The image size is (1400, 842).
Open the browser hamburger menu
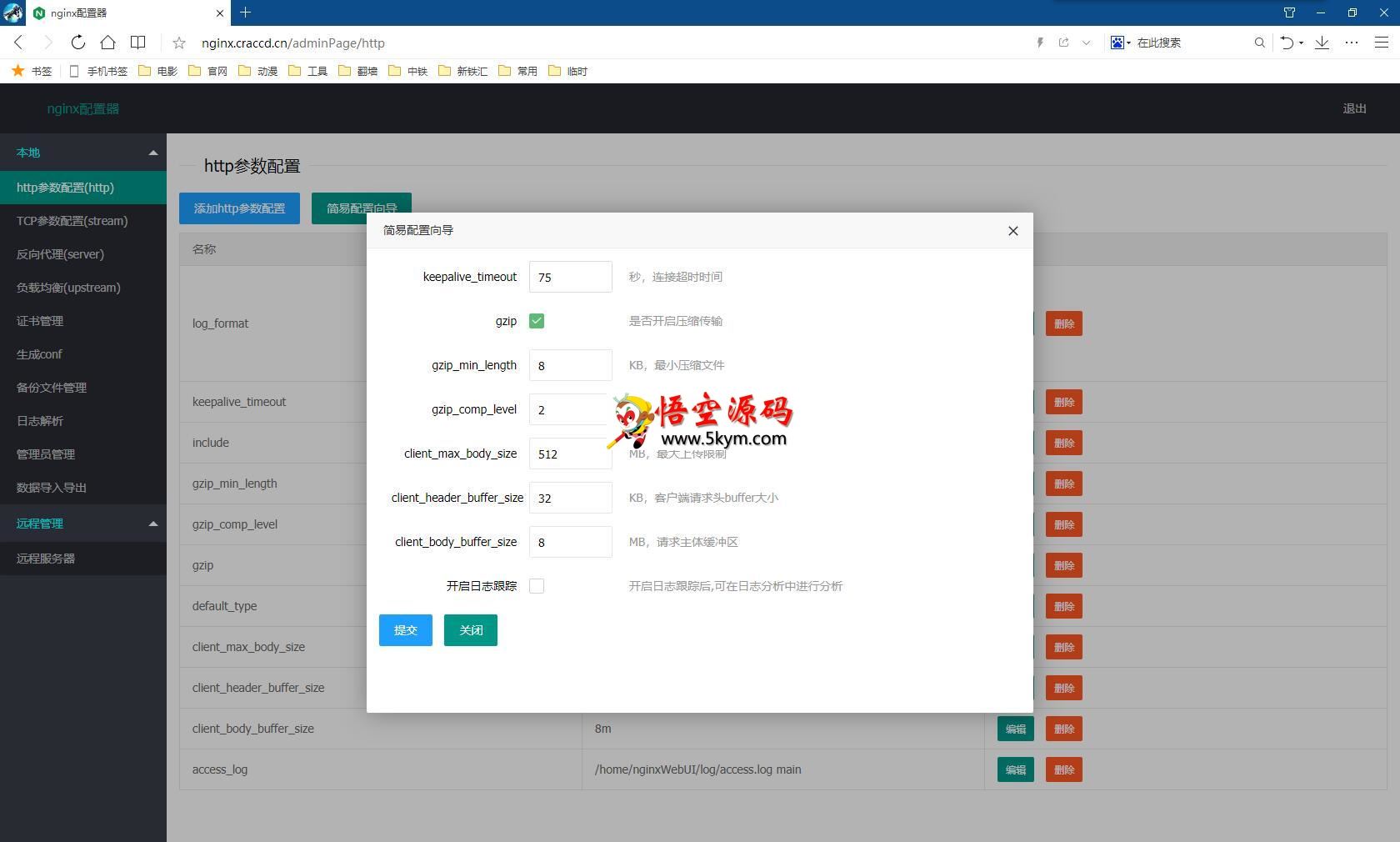click(x=1381, y=43)
